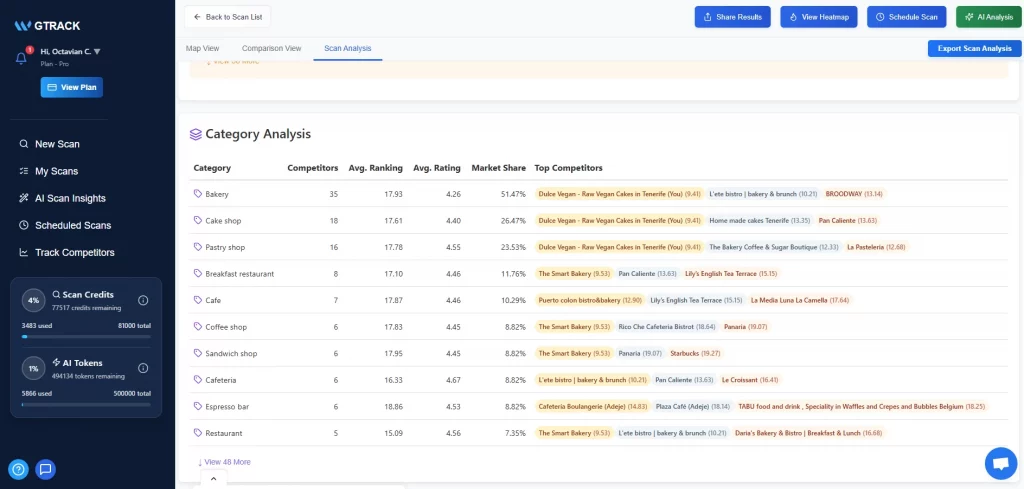1024x489 pixels.
Task: Click the Market Share column header
Action: (498, 168)
